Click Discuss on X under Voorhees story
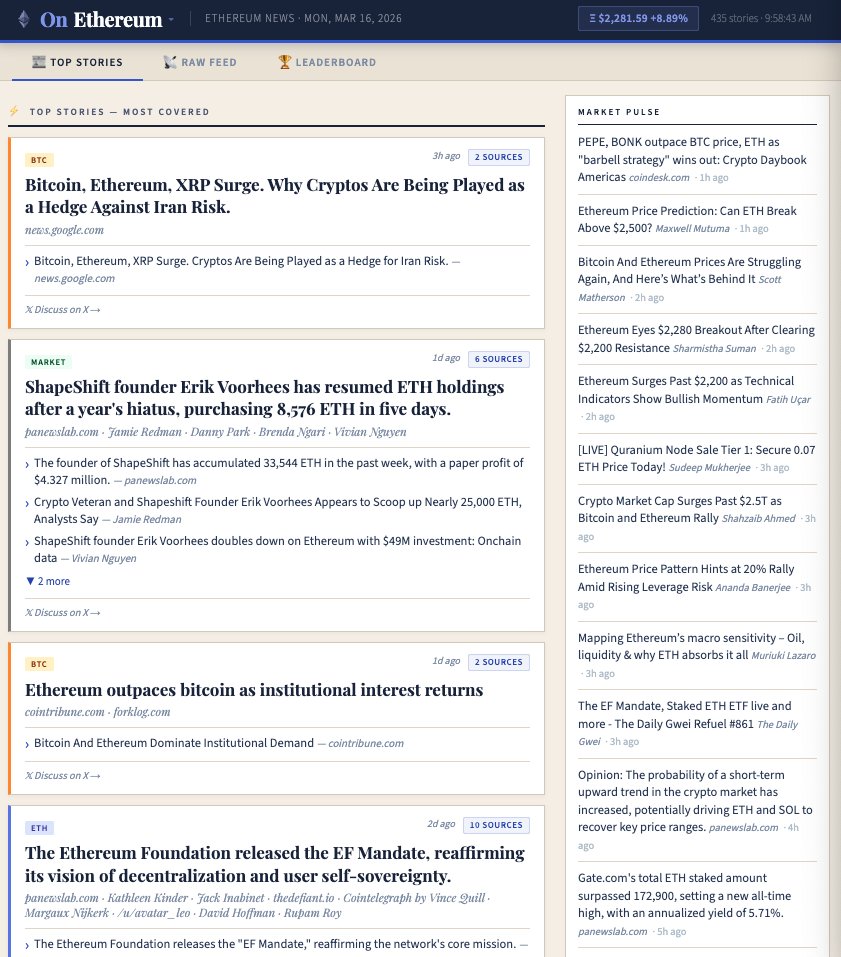841x957 pixels. pos(63,612)
